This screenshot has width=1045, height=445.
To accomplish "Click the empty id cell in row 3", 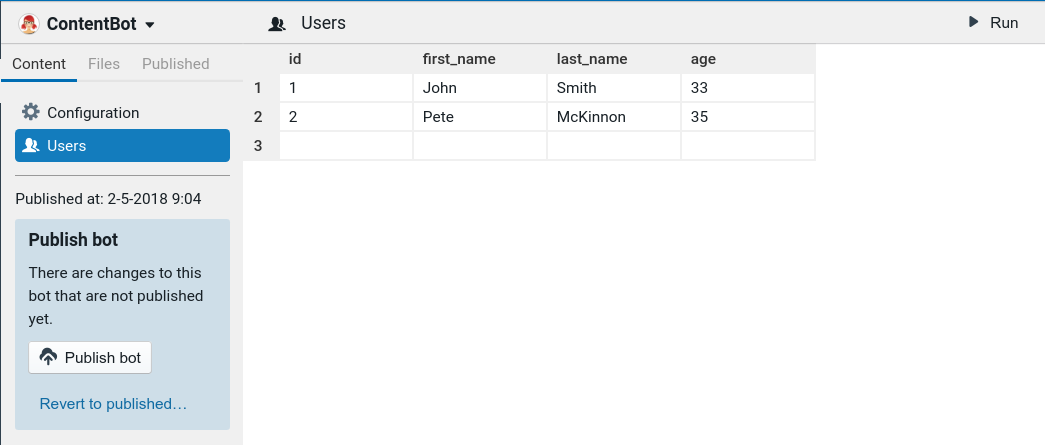I will click(346, 146).
